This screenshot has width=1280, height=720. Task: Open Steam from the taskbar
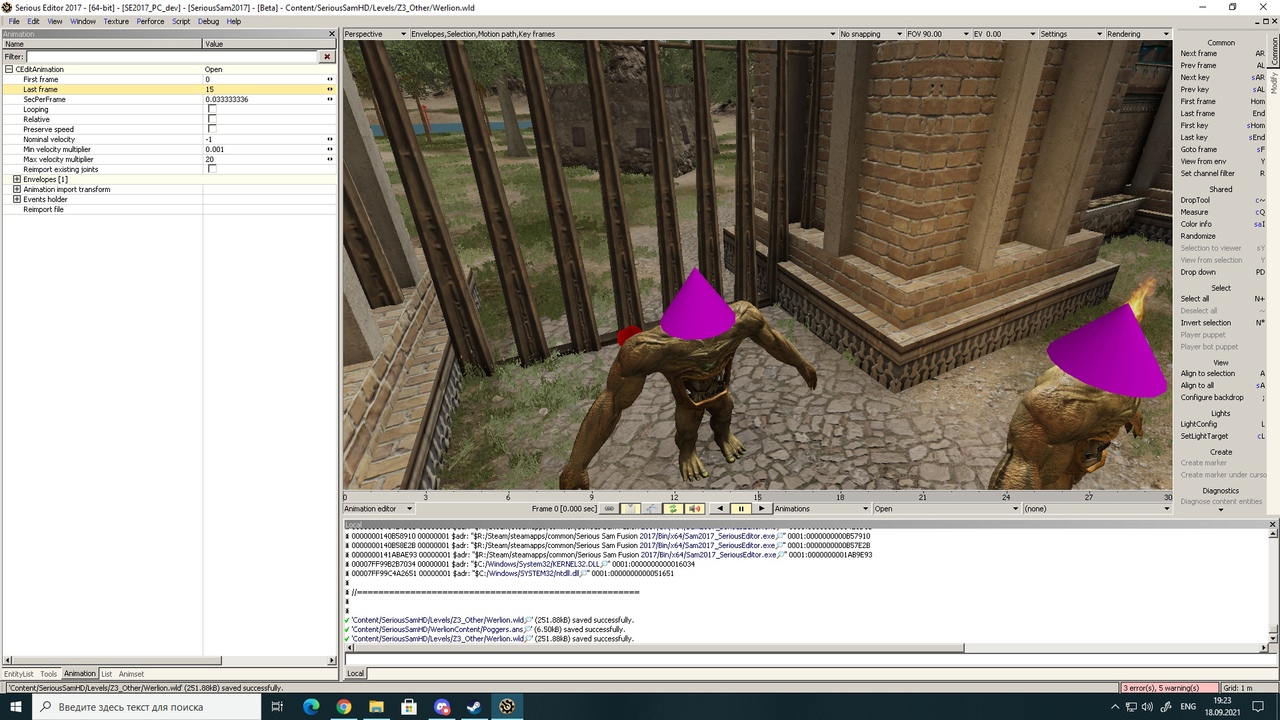474,707
